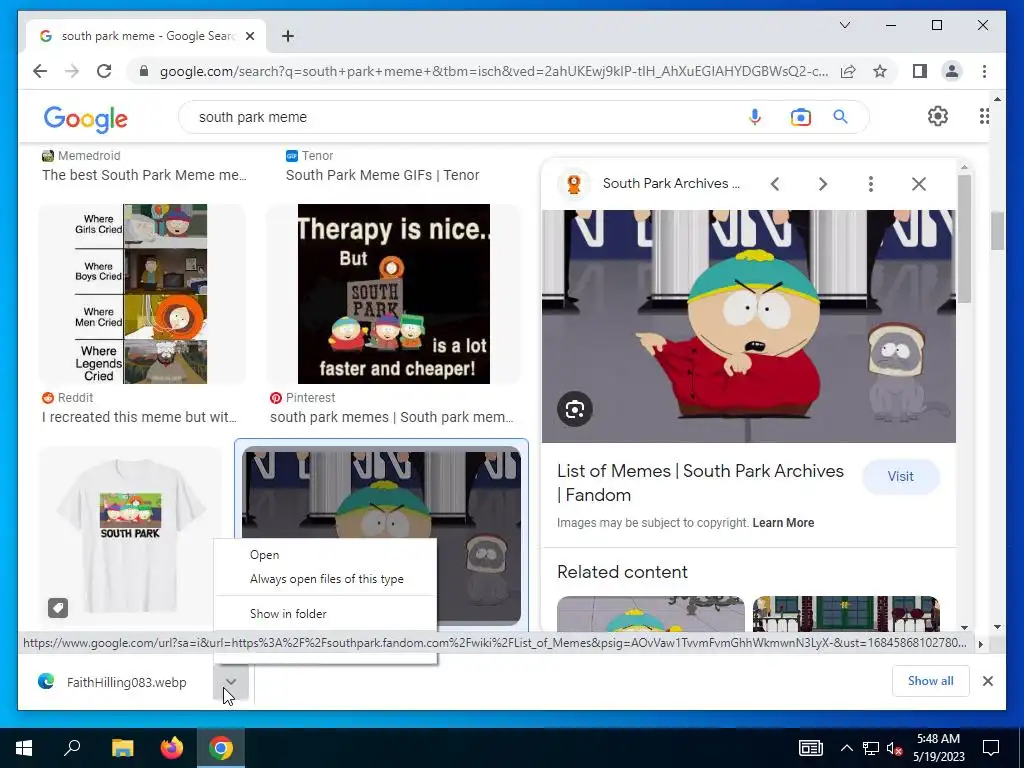Open the Windows Start menu

tap(24, 748)
